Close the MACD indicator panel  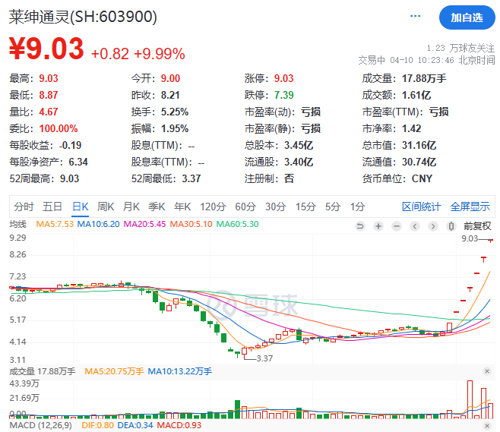487,425
